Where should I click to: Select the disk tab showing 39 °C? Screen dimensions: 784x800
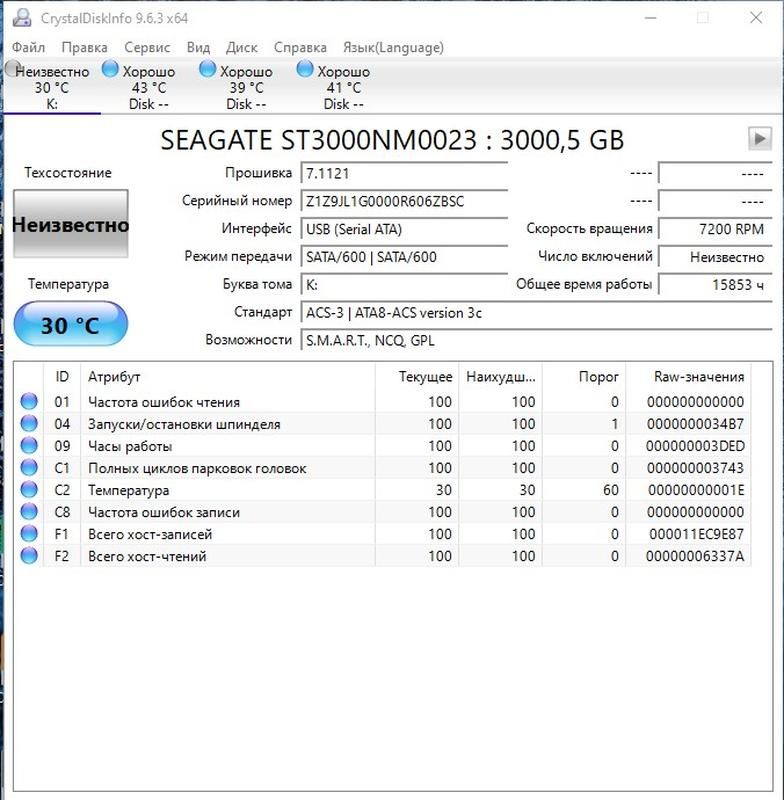pos(245,87)
